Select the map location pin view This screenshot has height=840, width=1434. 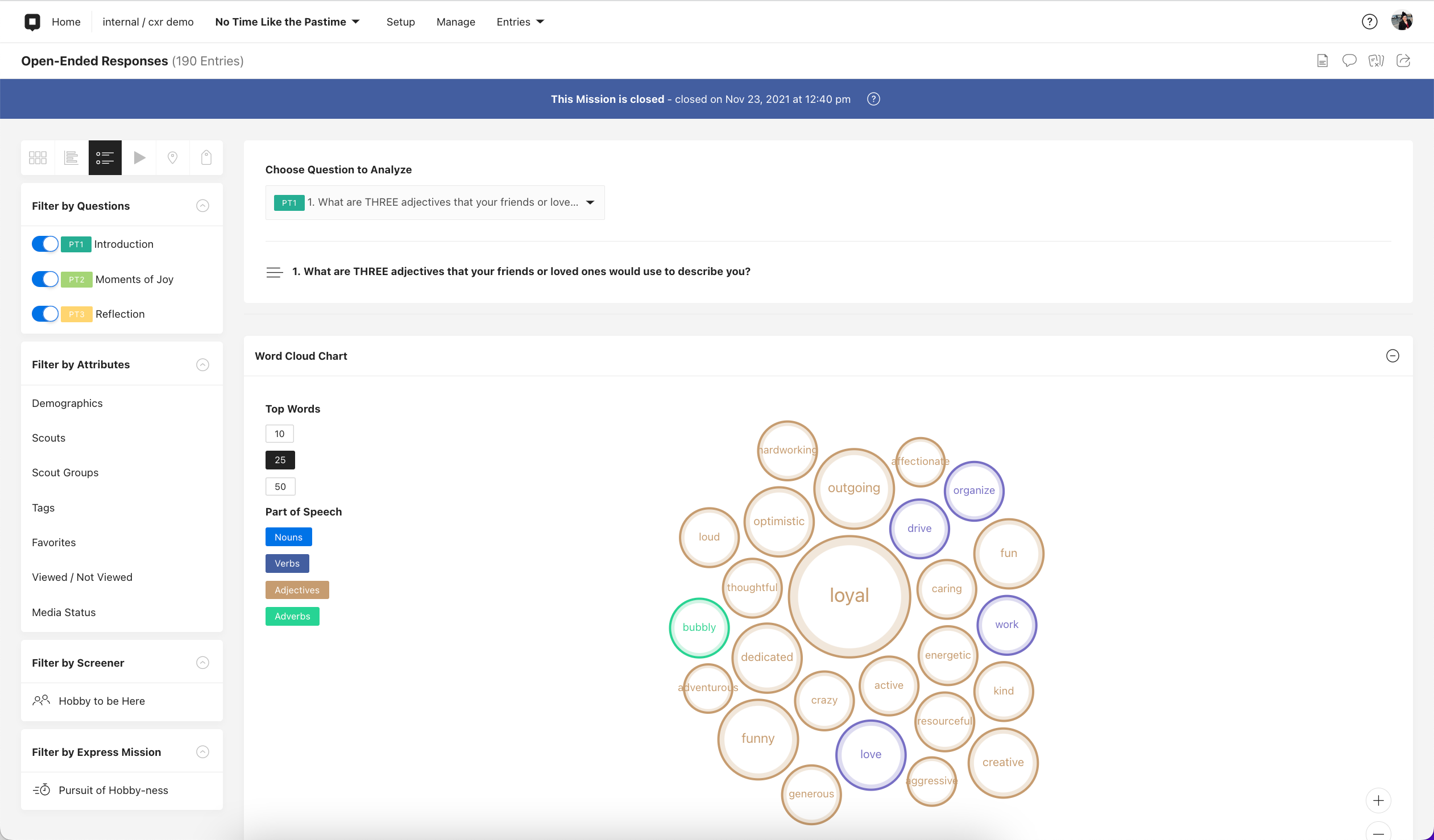click(172, 157)
